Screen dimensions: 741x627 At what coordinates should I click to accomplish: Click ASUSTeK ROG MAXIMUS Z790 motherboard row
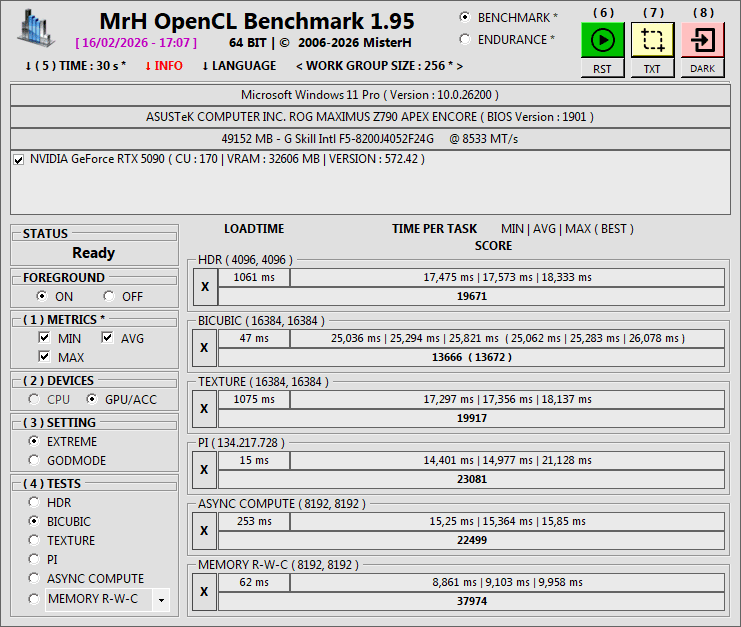point(370,117)
